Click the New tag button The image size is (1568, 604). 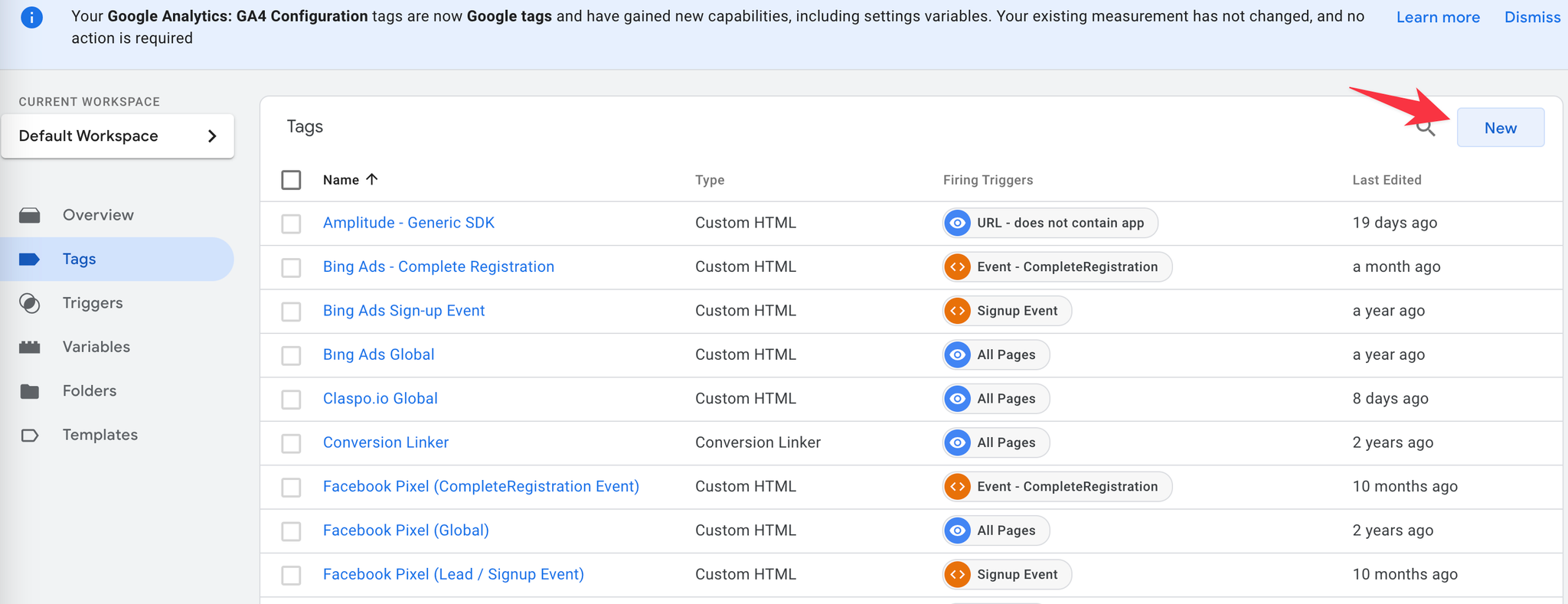coord(1501,128)
